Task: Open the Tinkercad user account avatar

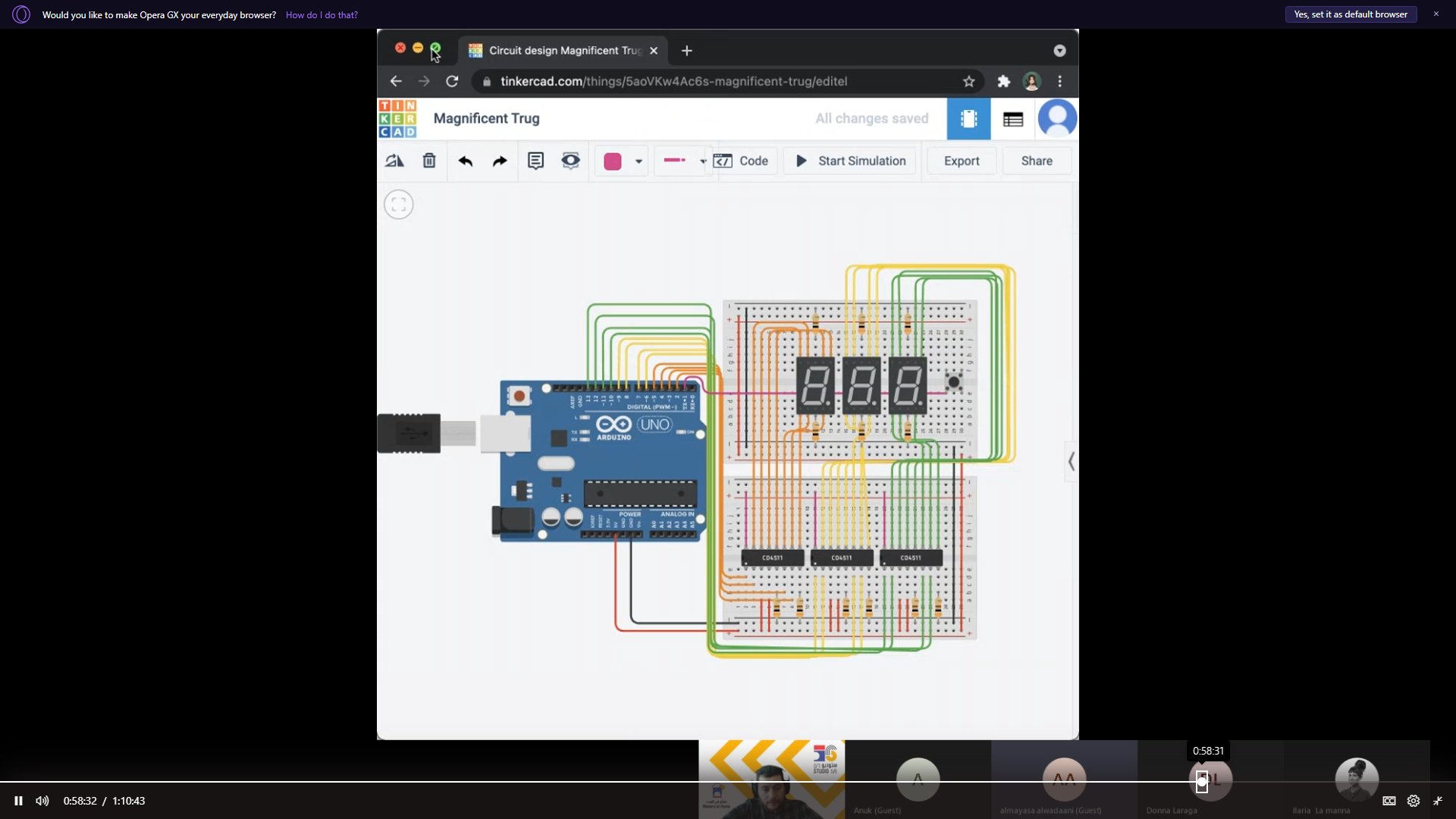Action: tap(1057, 119)
